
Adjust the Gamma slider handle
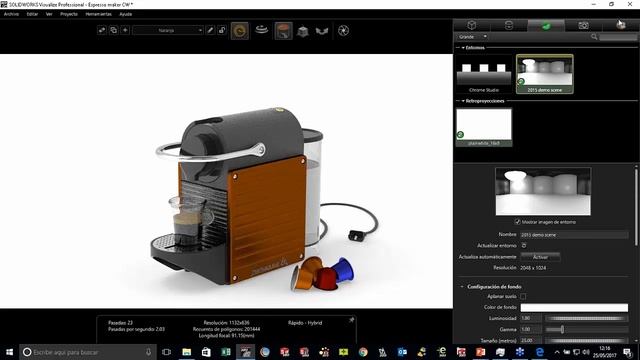pos(562,329)
